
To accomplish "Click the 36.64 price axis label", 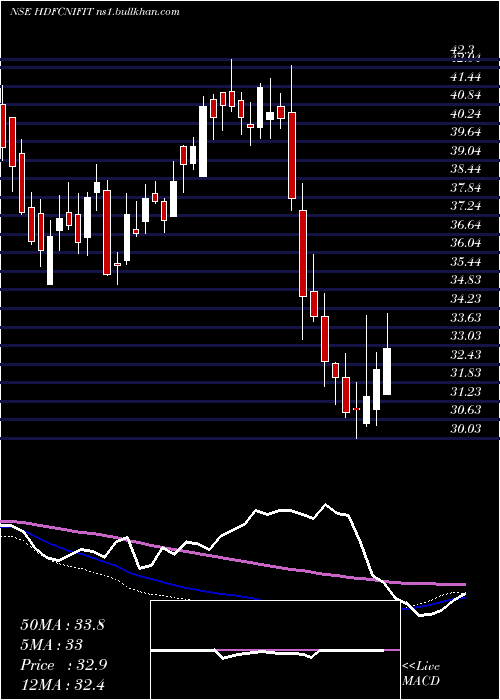I will point(466,225).
